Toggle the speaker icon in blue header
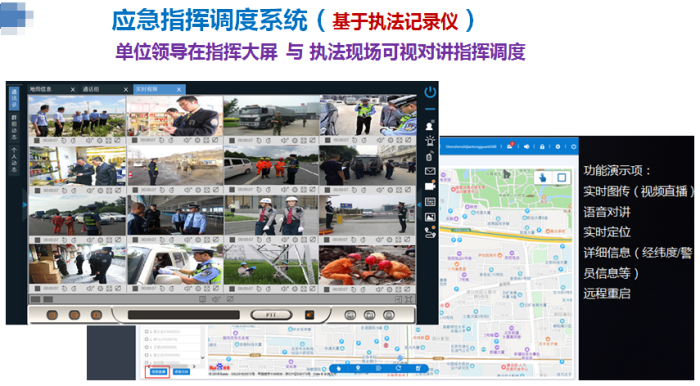Viewport: 700px width, 386px height. tap(527, 146)
